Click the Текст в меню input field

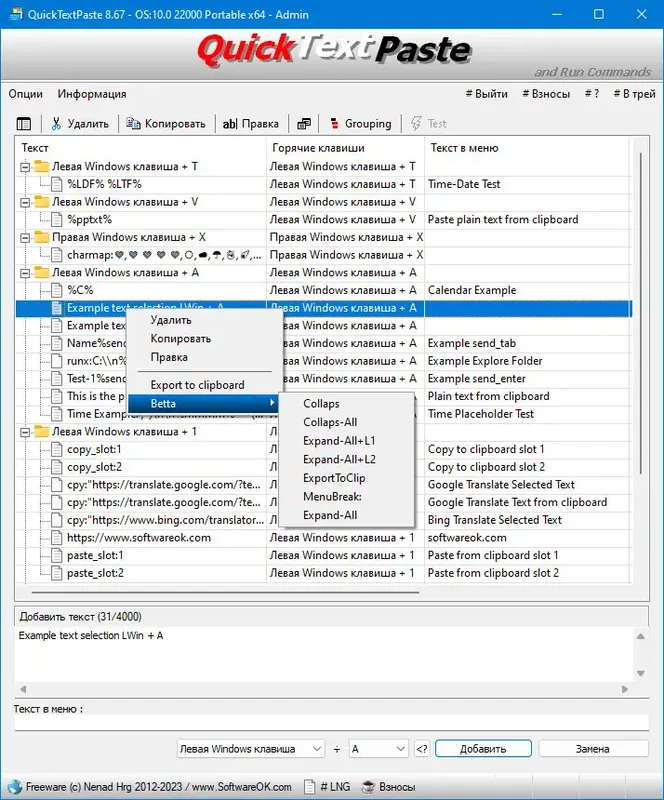click(x=332, y=722)
